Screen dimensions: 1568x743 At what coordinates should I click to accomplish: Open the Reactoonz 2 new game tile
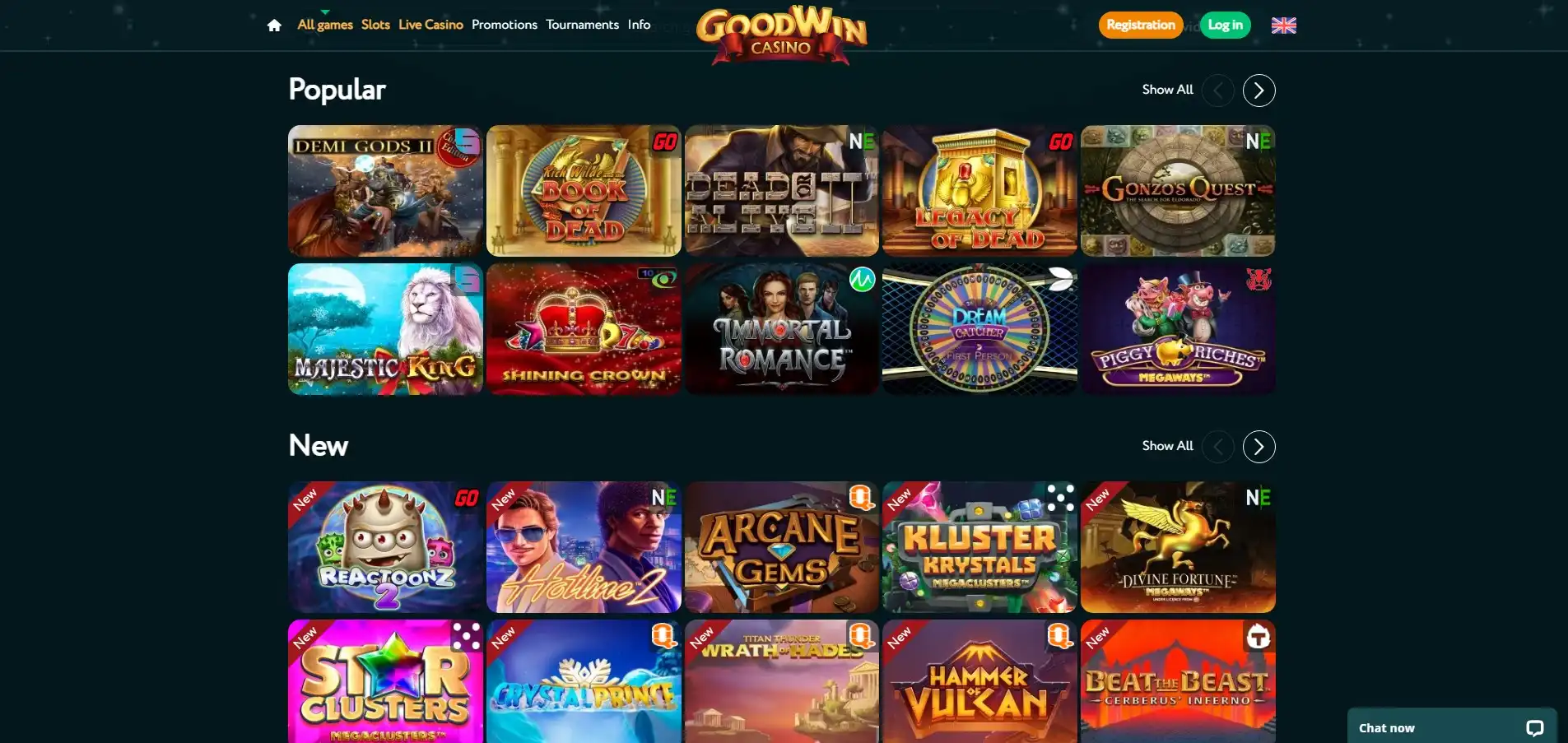[385, 547]
